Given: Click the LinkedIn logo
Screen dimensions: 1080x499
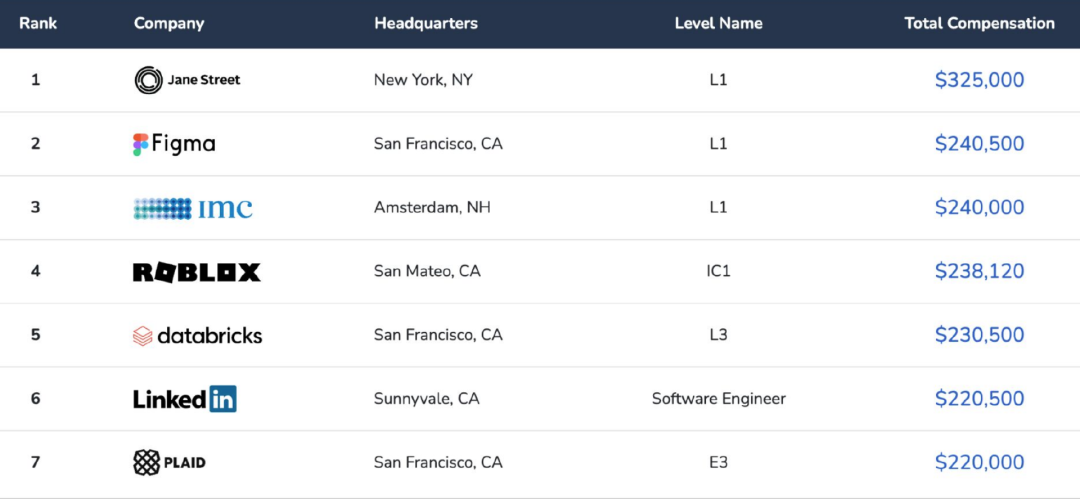Looking at the screenshot, I should point(185,399).
